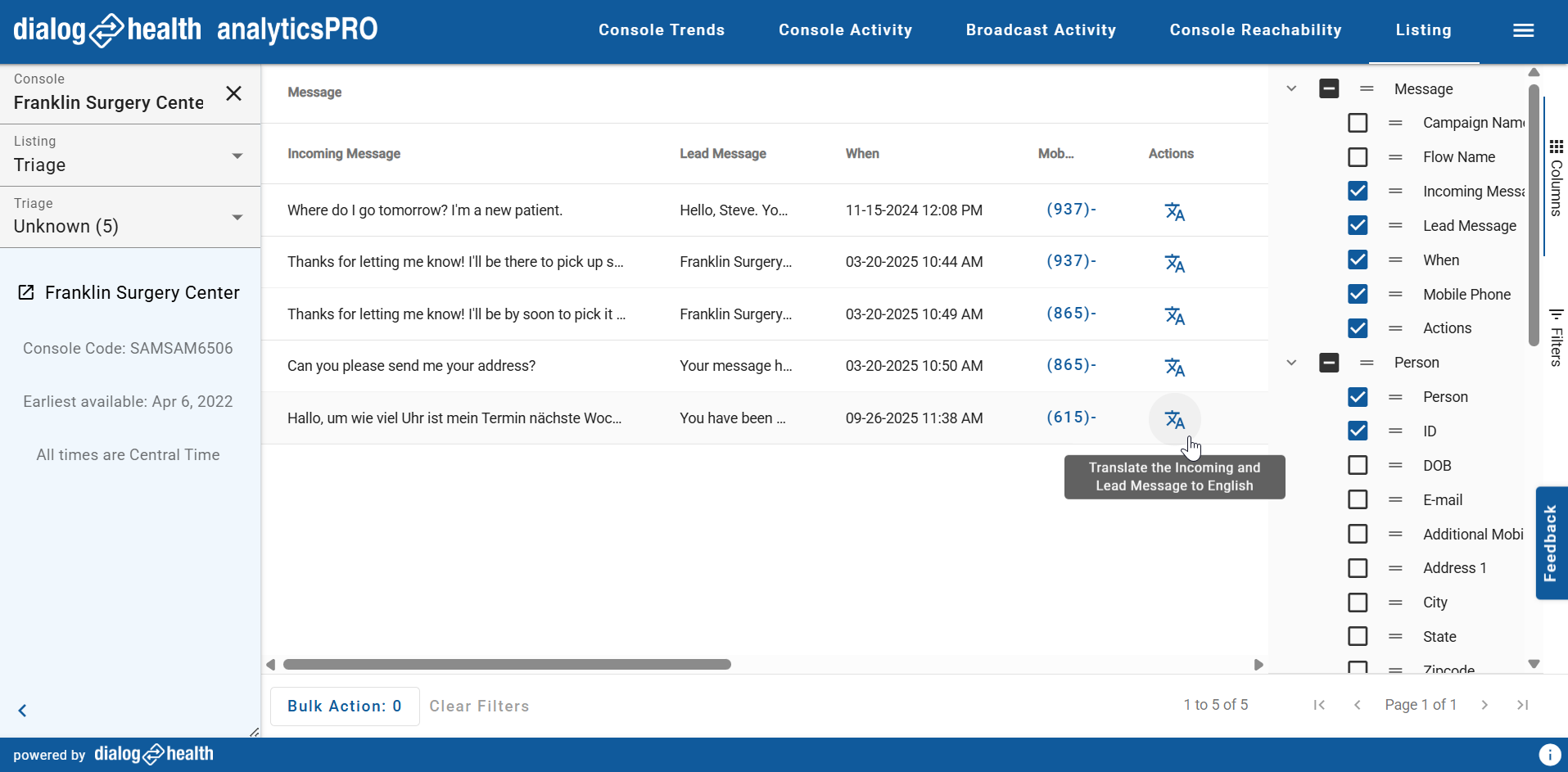Click the horizontal scrollbar under the table

click(507, 665)
